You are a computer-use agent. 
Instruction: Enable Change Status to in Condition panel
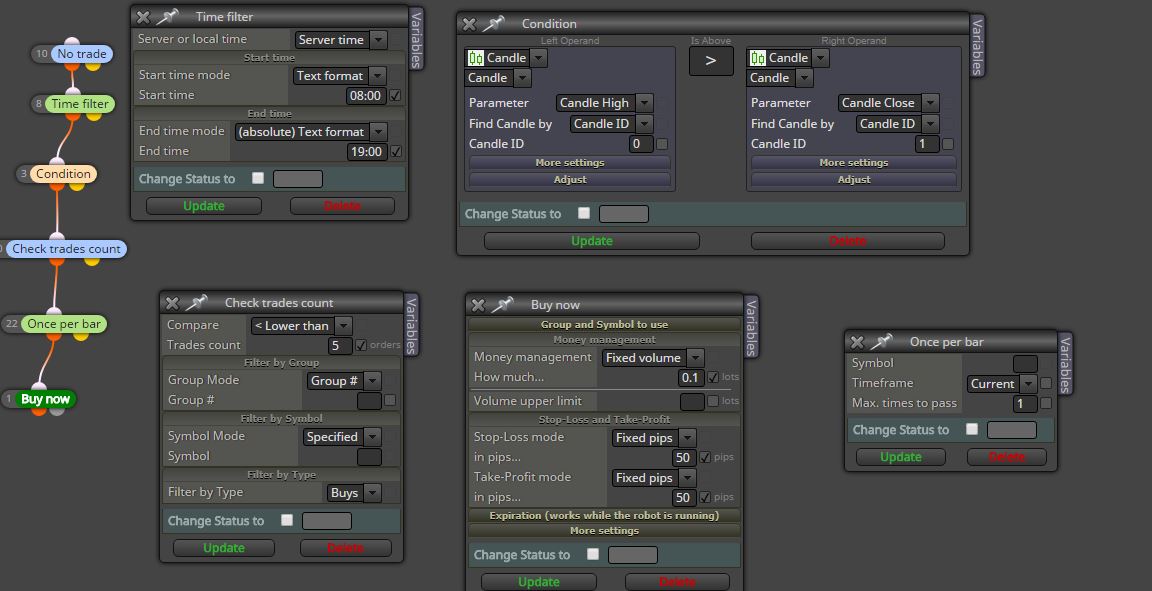[584, 213]
